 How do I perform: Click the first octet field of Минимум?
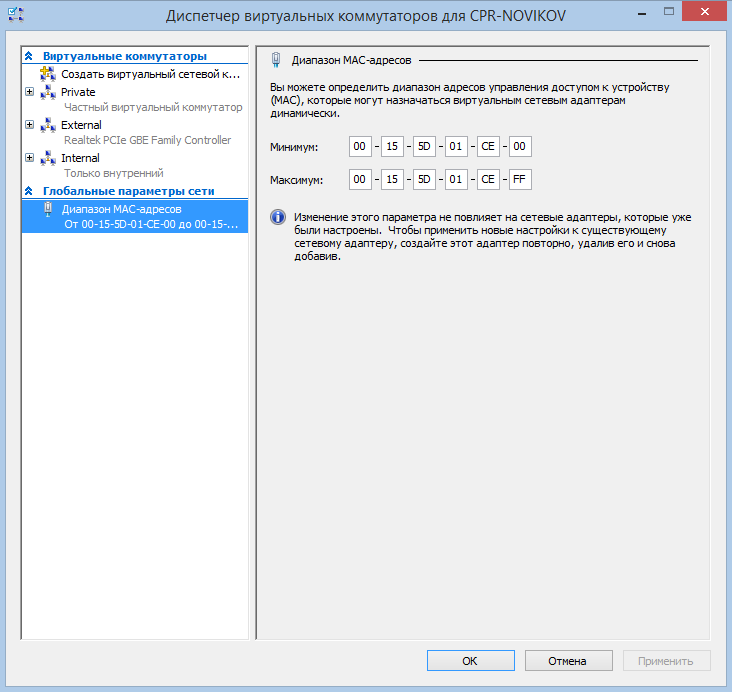360,147
